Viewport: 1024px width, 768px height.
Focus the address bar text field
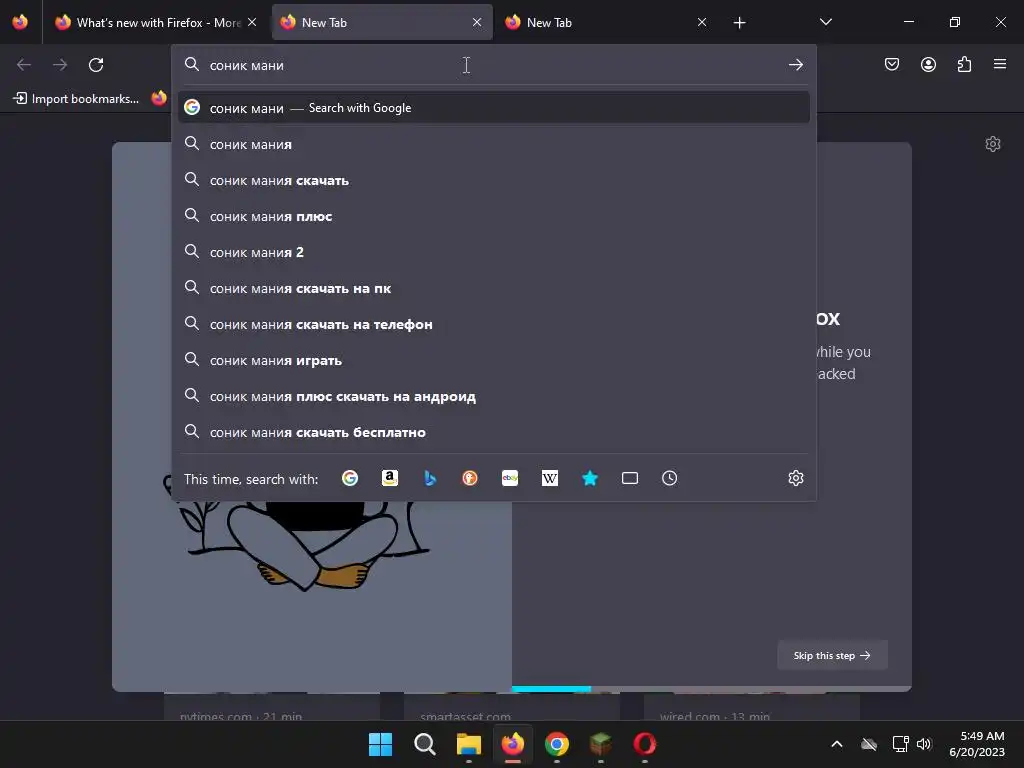[493, 65]
